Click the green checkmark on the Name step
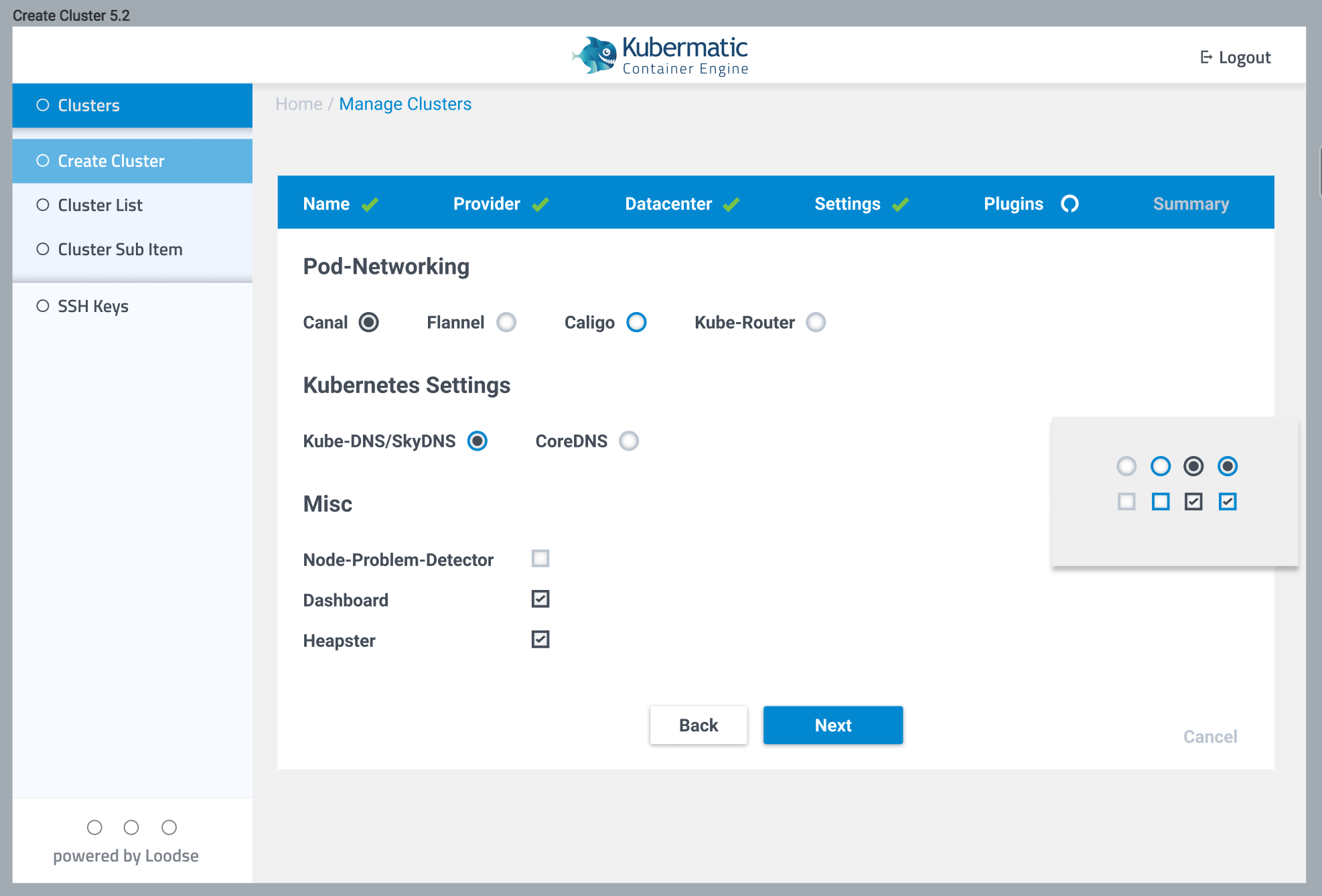 click(370, 204)
